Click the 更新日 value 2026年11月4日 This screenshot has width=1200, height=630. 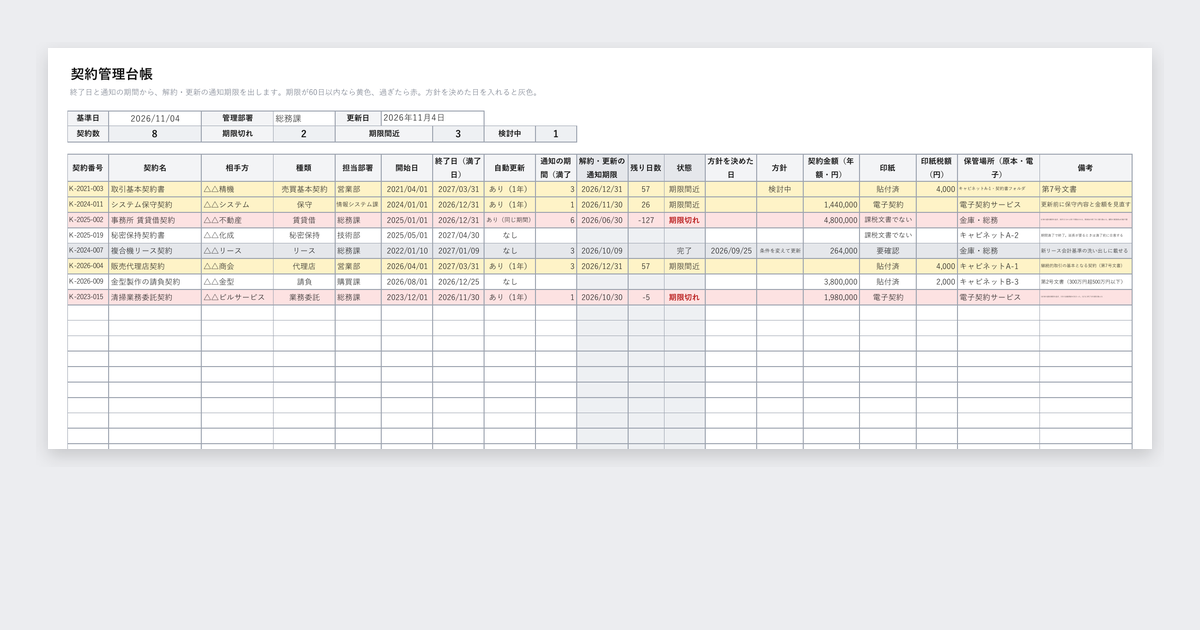[x=432, y=118]
